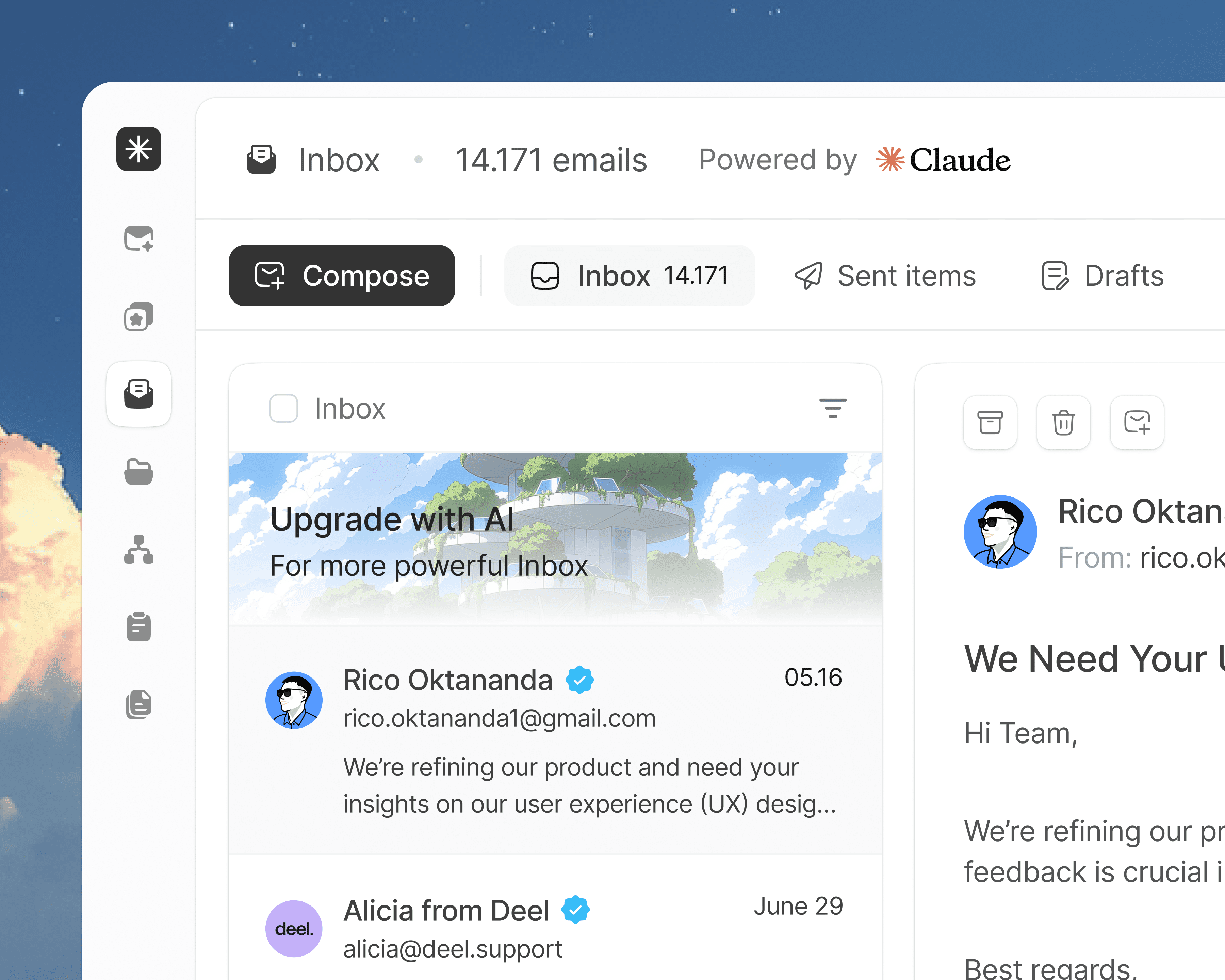Image resolution: width=1225 pixels, height=980 pixels.
Task: Select the inbox envelope sidebar icon
Action: pyautogui.click(x=138, y=394)
